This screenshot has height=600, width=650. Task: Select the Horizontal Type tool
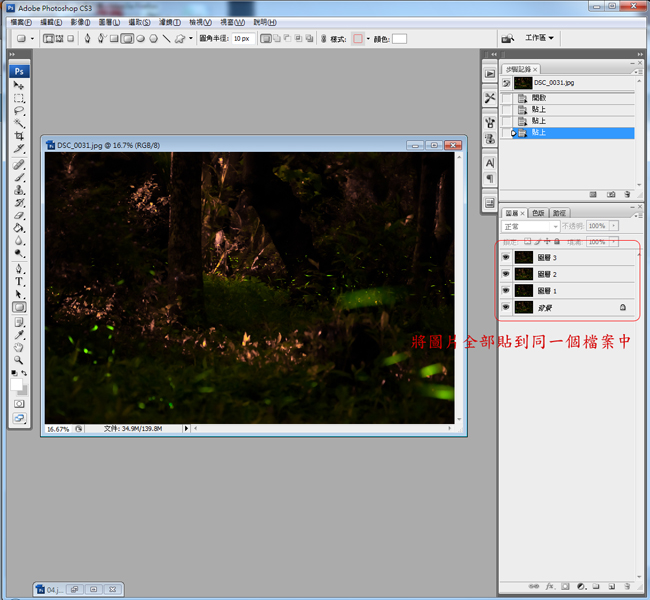click(19, 282)
